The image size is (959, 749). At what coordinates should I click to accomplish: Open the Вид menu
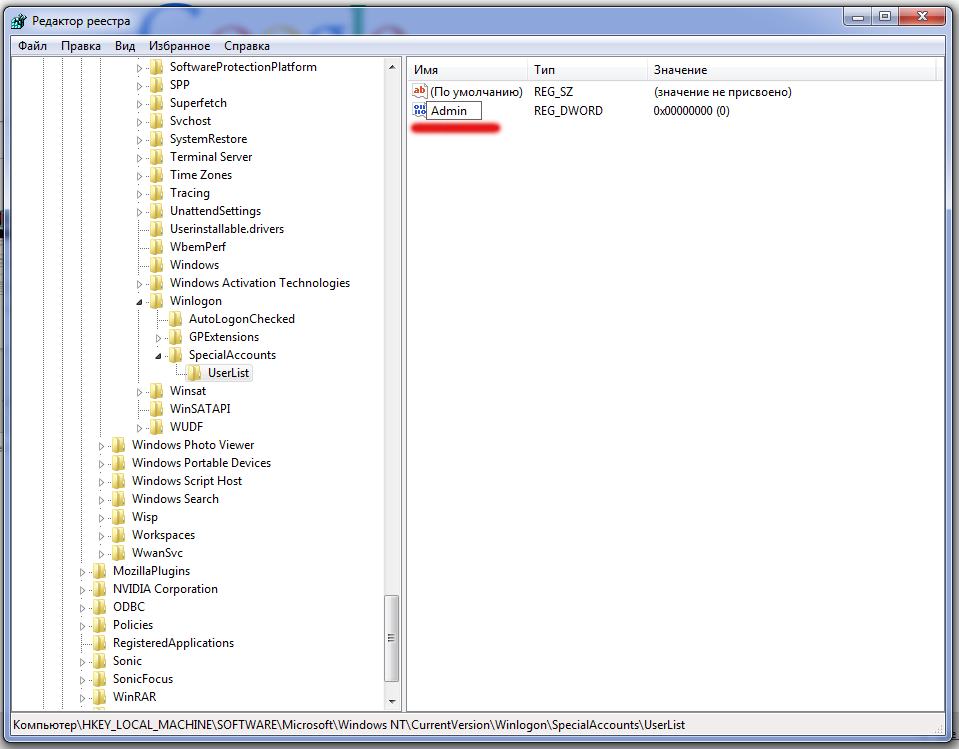tap(125, 46)
